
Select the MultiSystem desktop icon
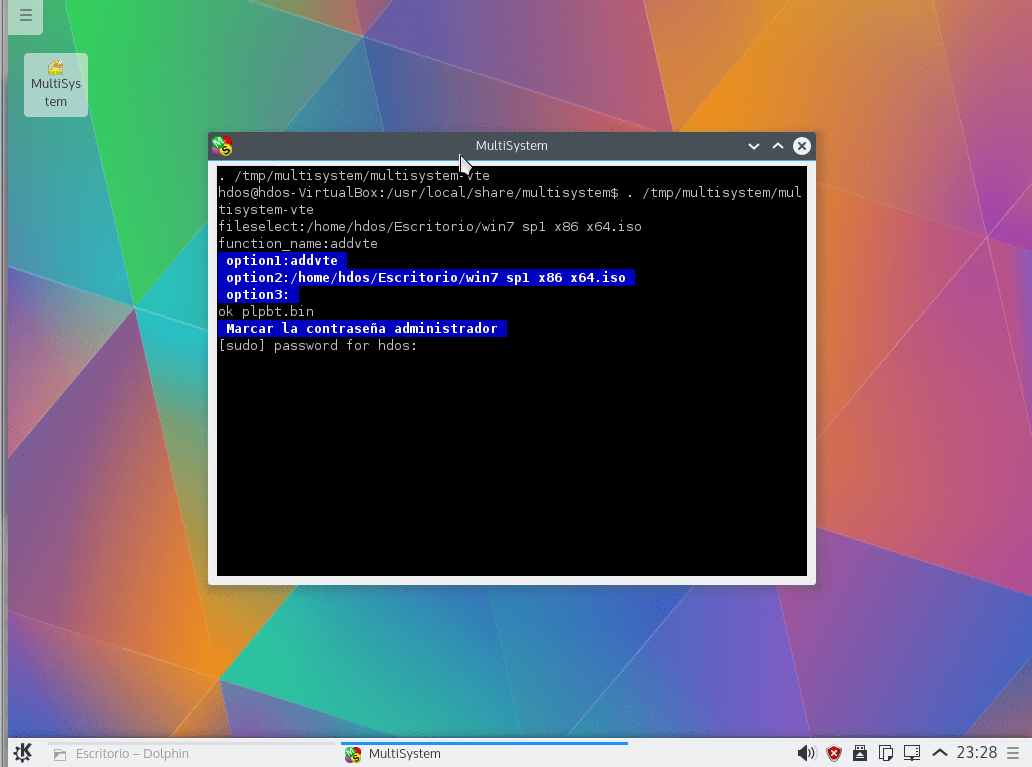(56, 85)
